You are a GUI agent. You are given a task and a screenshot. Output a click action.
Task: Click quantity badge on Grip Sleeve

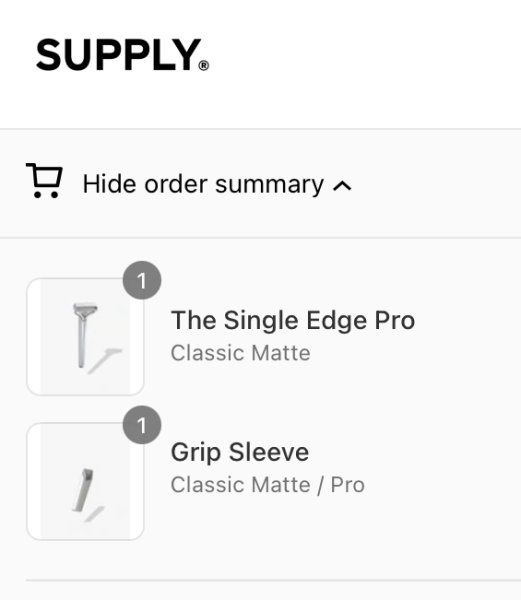142,425
